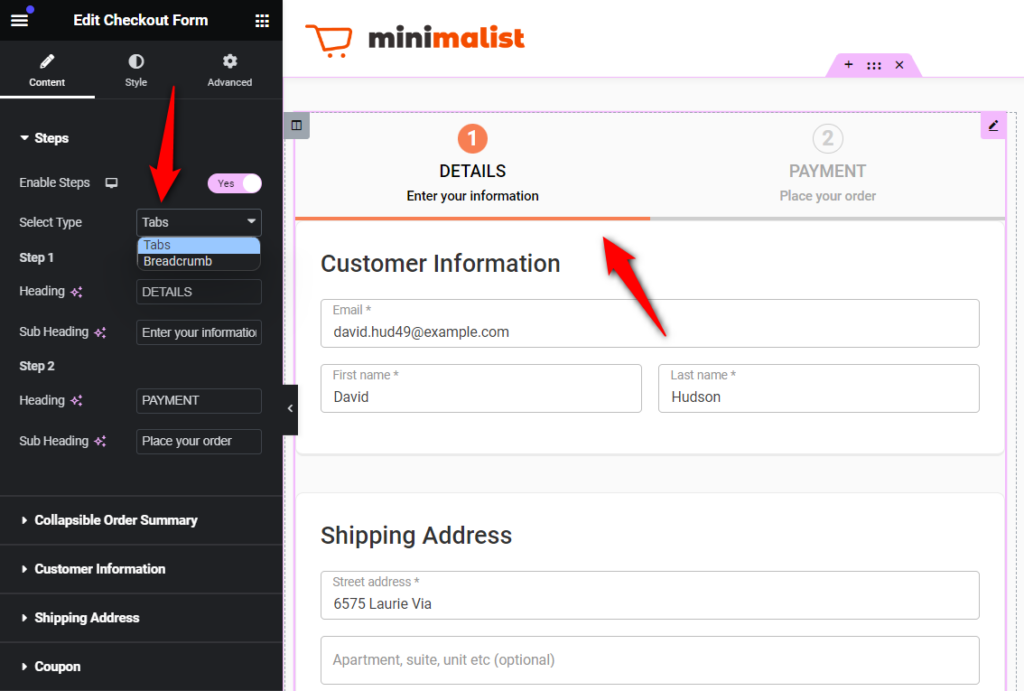Open the Advanced tab
The height and width of the screenshot is (691, 1024).
tap(229, 70)
